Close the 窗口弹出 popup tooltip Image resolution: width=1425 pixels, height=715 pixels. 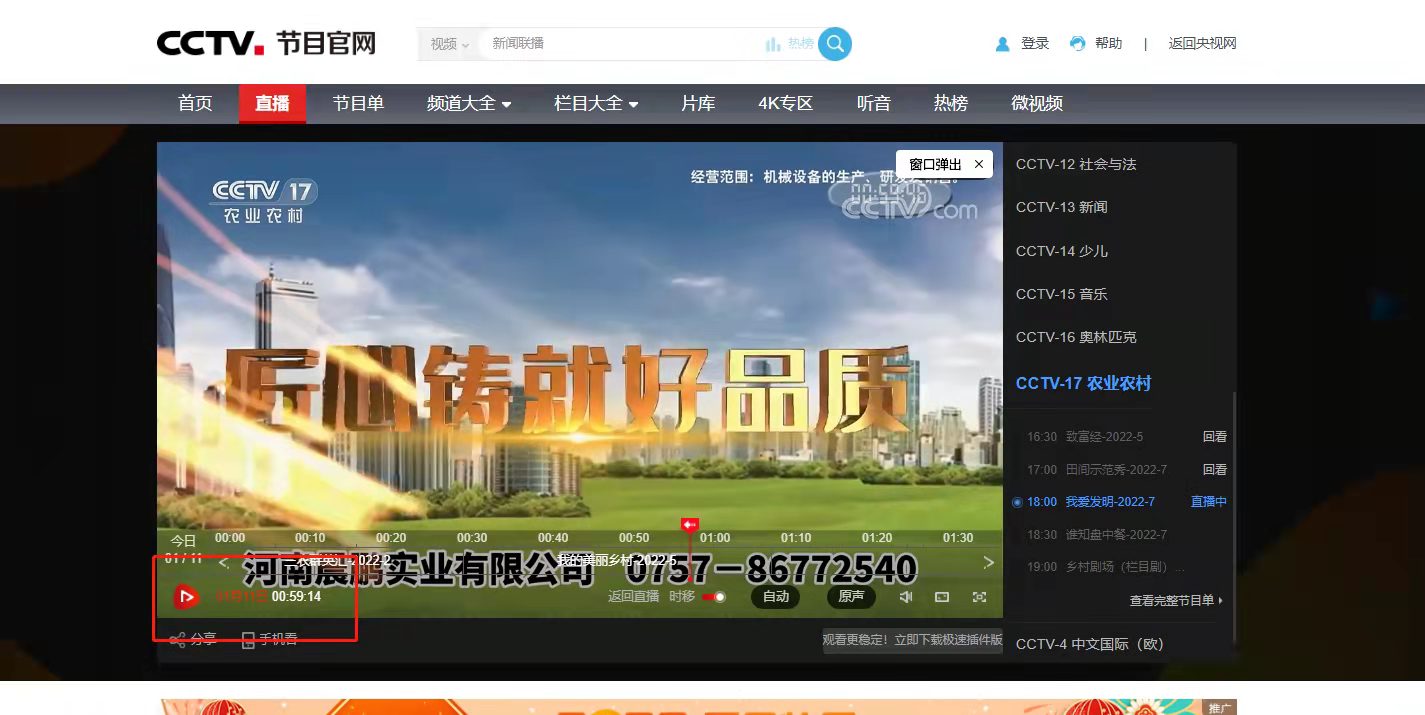tap(978, 164)
